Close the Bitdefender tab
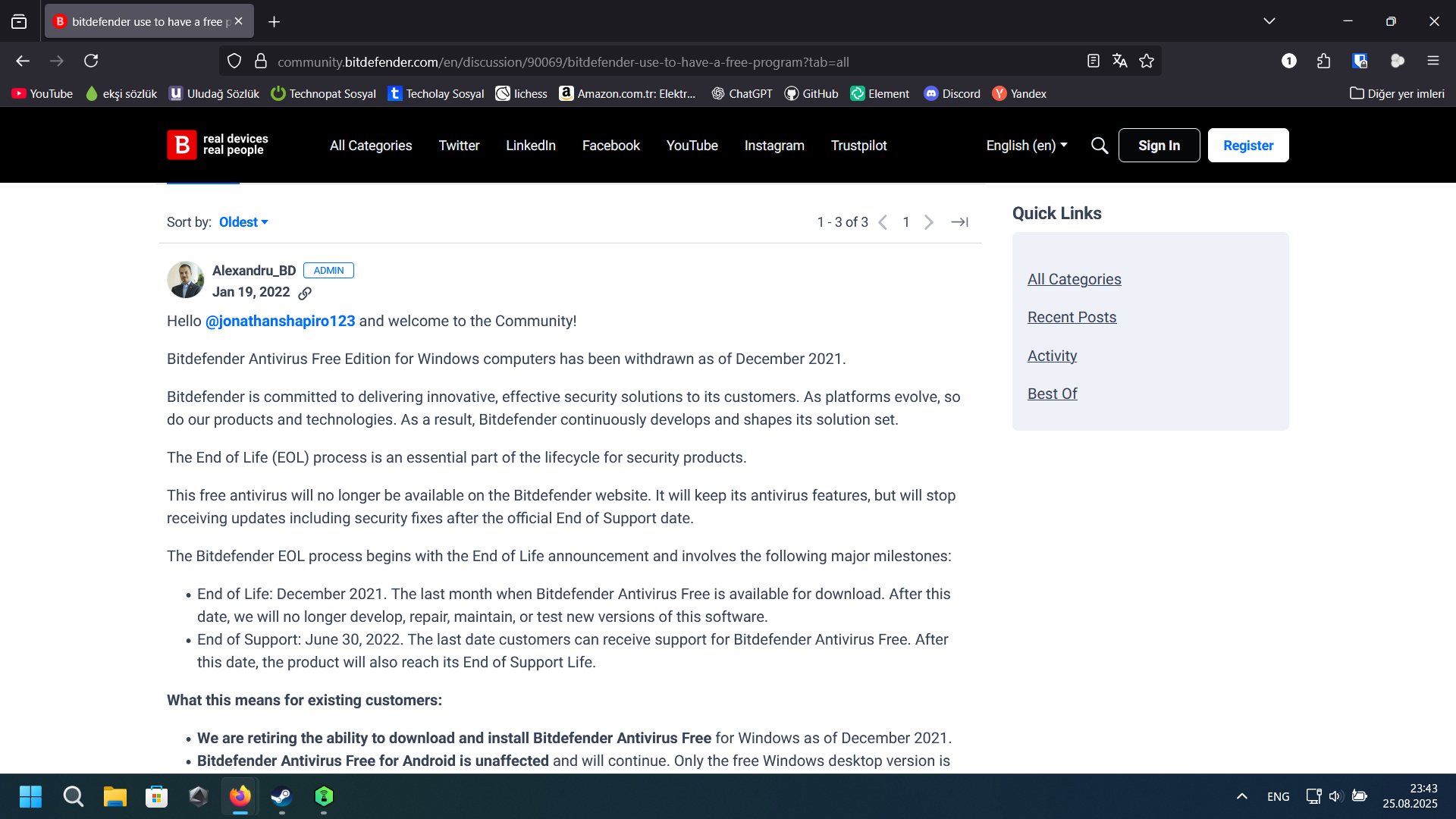 (x=239, y=21)
